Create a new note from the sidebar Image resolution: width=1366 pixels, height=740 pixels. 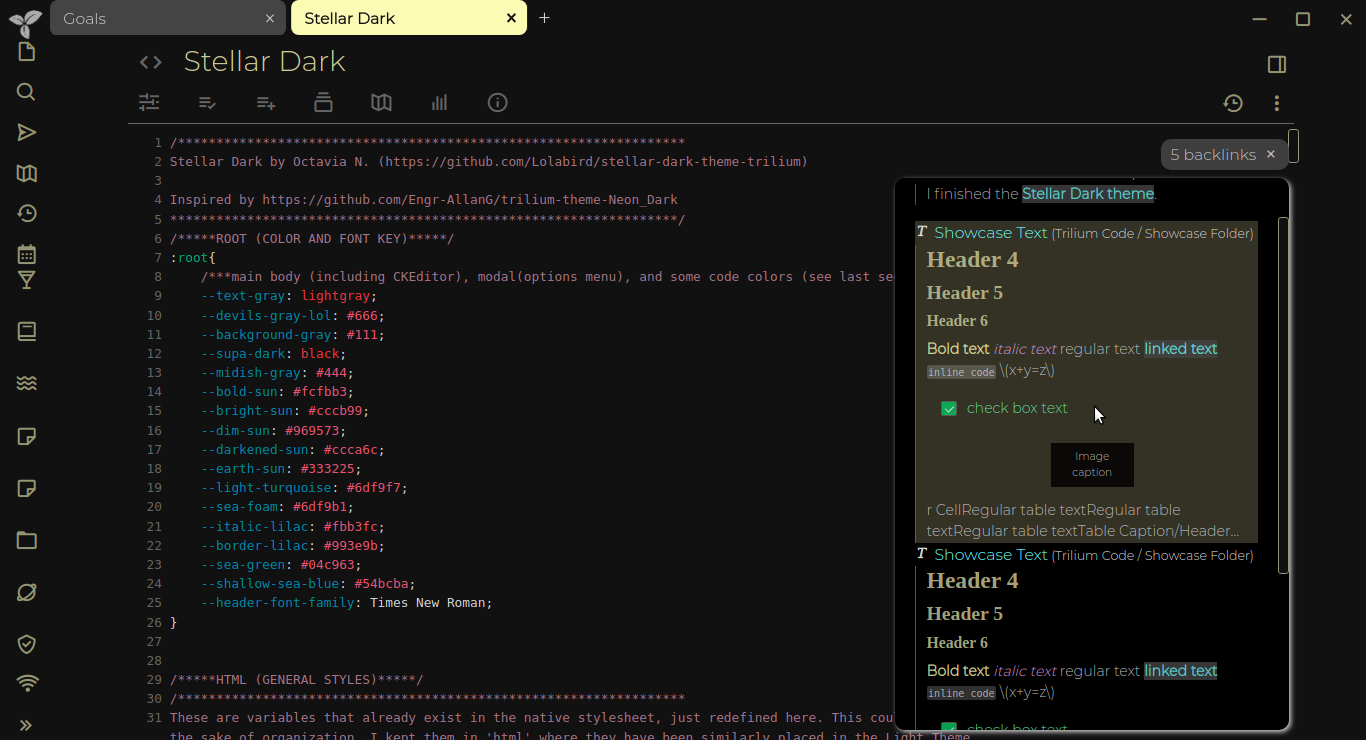pos(26,52)
